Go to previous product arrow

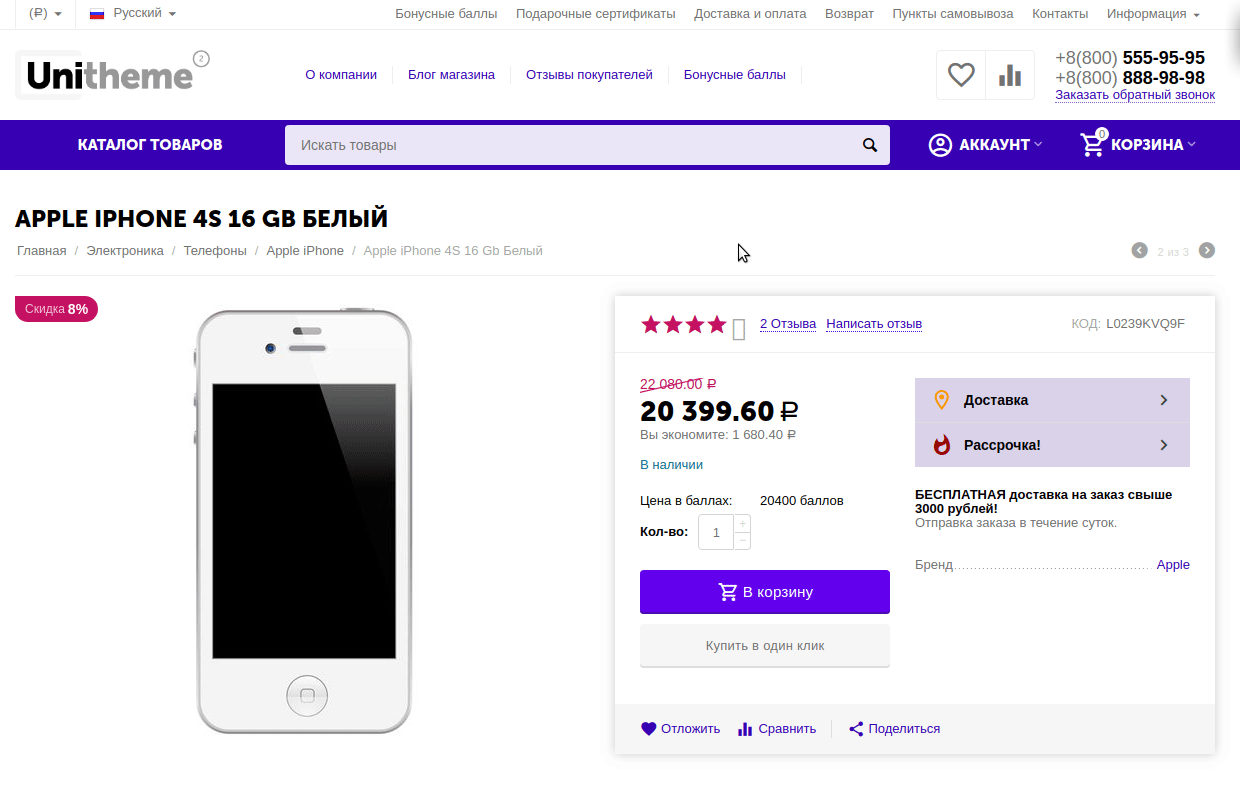(x=1139, y=250)
